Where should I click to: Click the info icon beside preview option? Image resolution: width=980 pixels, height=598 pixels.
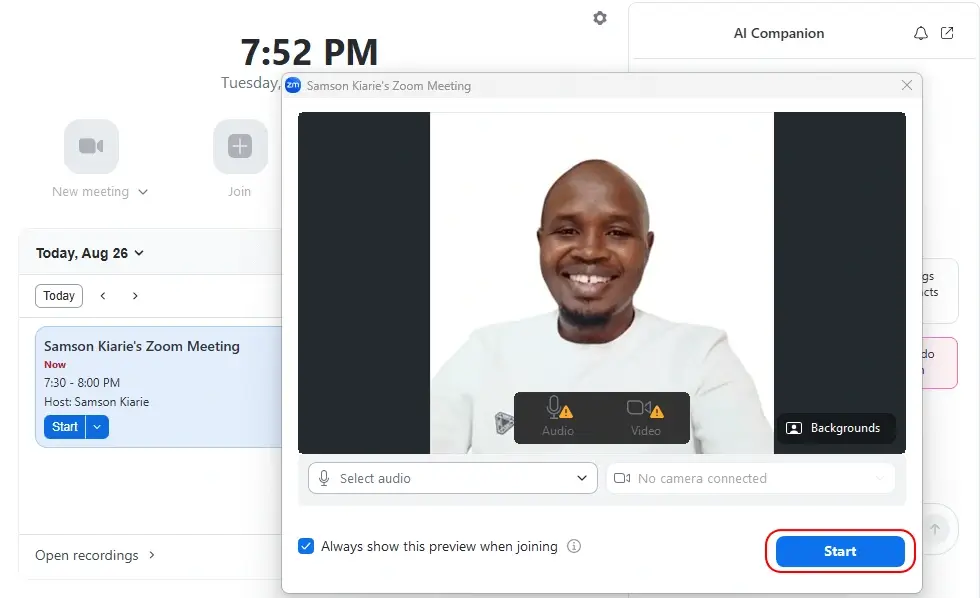pyautogui.click(x=574, y=546)
